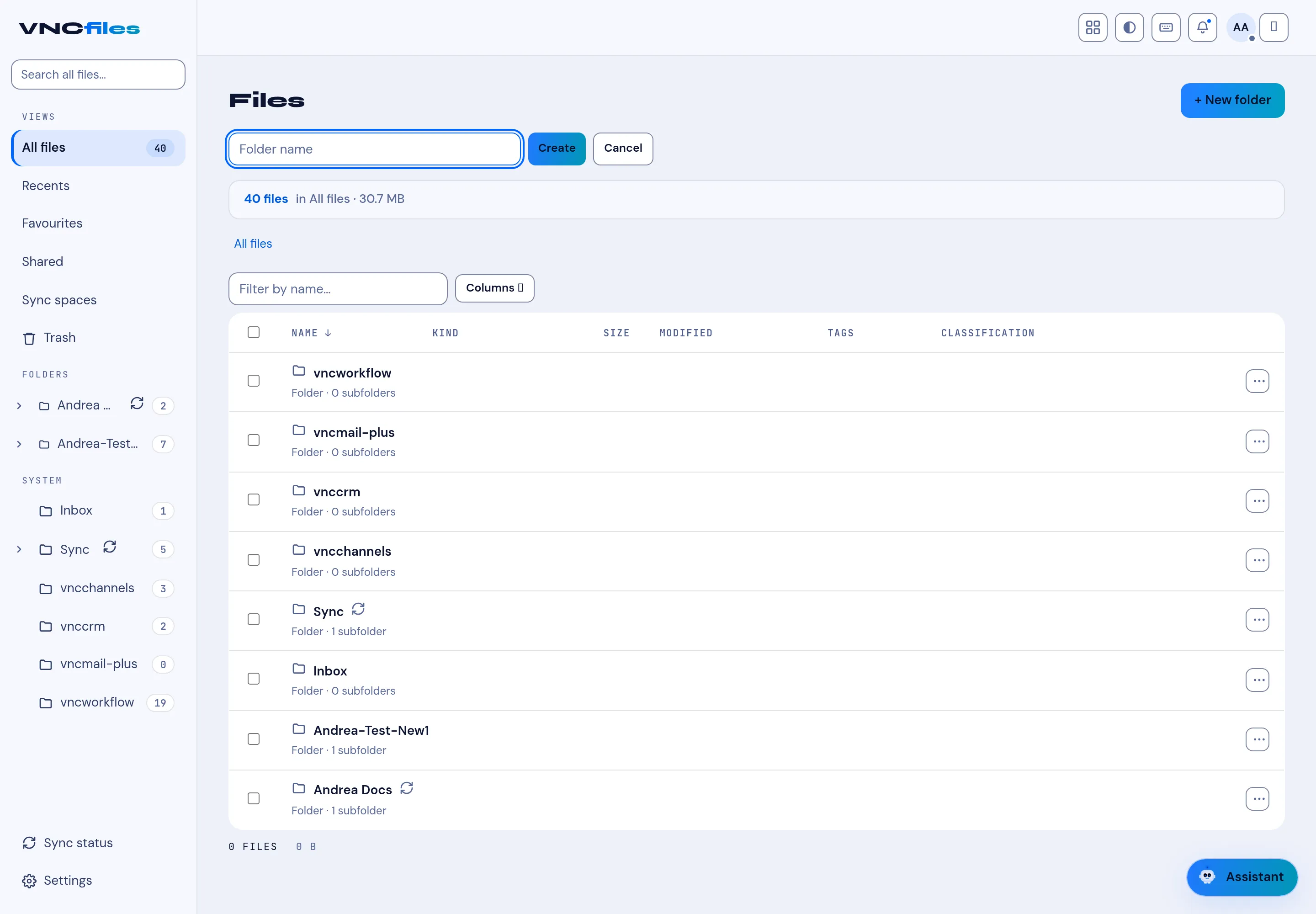Expand the Andrea-Test… folder in sidebar
Viewport: 1316px width, 914px height.
[x=20, y=444]
